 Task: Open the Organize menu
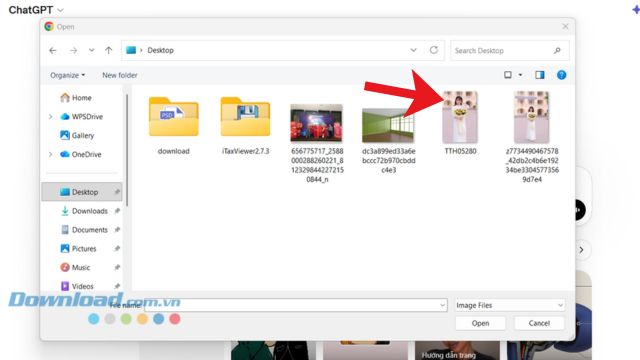pos(67,75)
